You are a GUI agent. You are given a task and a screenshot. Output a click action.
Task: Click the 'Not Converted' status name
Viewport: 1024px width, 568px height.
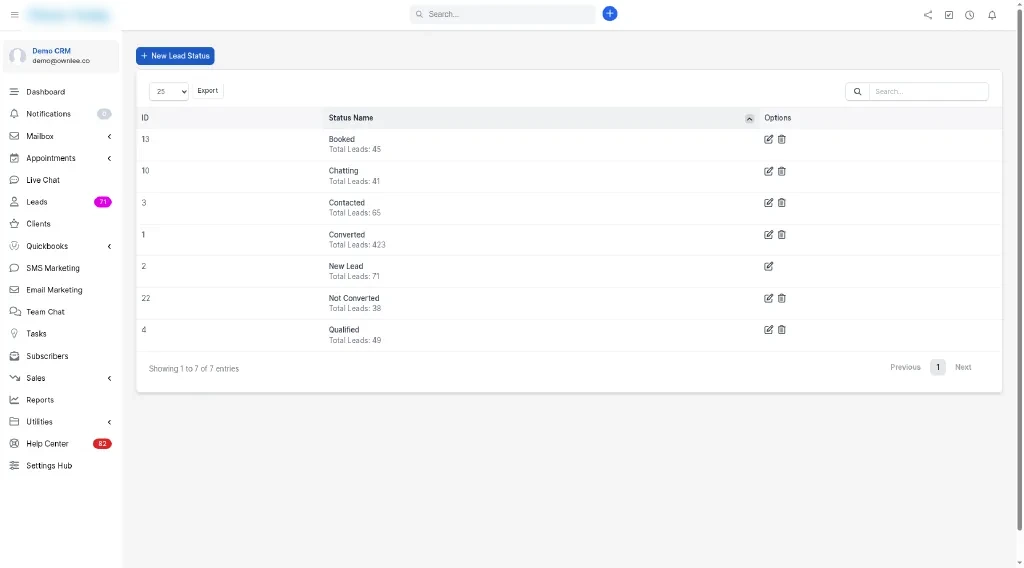(353, 298)
